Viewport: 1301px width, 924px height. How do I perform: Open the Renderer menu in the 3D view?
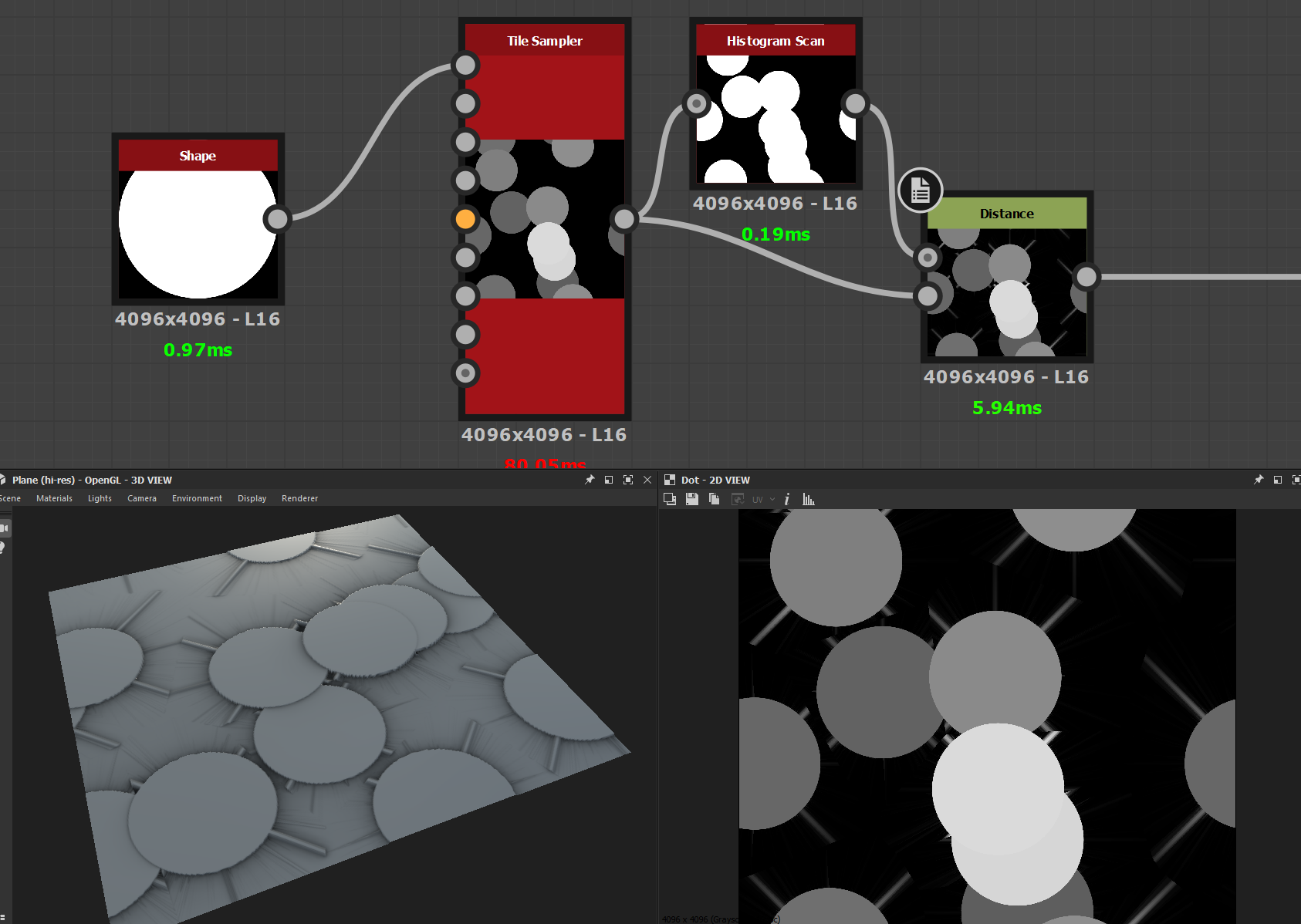[x=299, y=498]
